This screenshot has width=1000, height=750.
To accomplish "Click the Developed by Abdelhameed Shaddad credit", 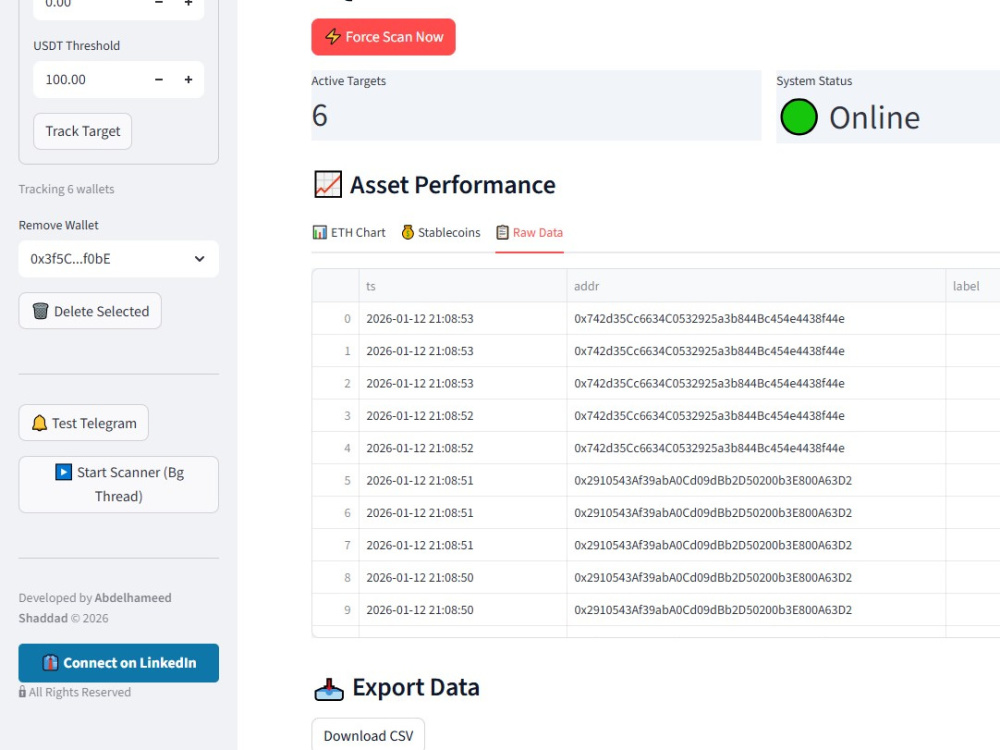I will click(95, 608).
